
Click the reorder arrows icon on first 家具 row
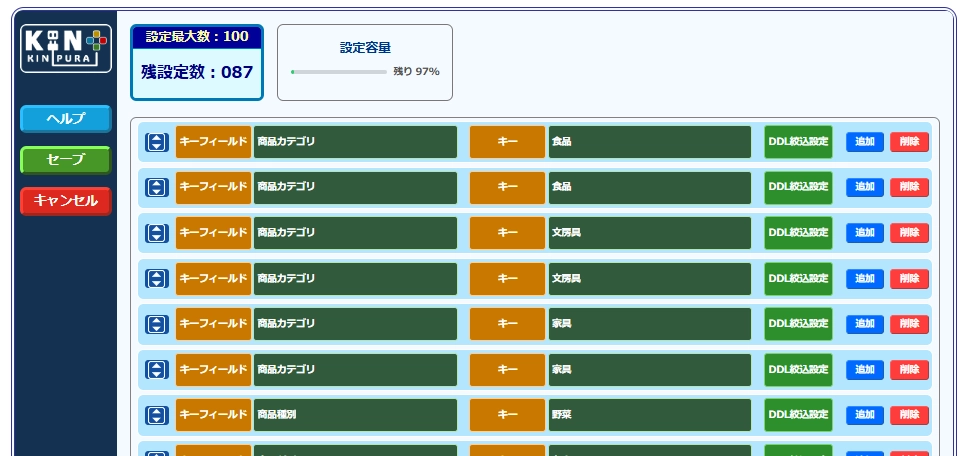click(x=157, y=324)
